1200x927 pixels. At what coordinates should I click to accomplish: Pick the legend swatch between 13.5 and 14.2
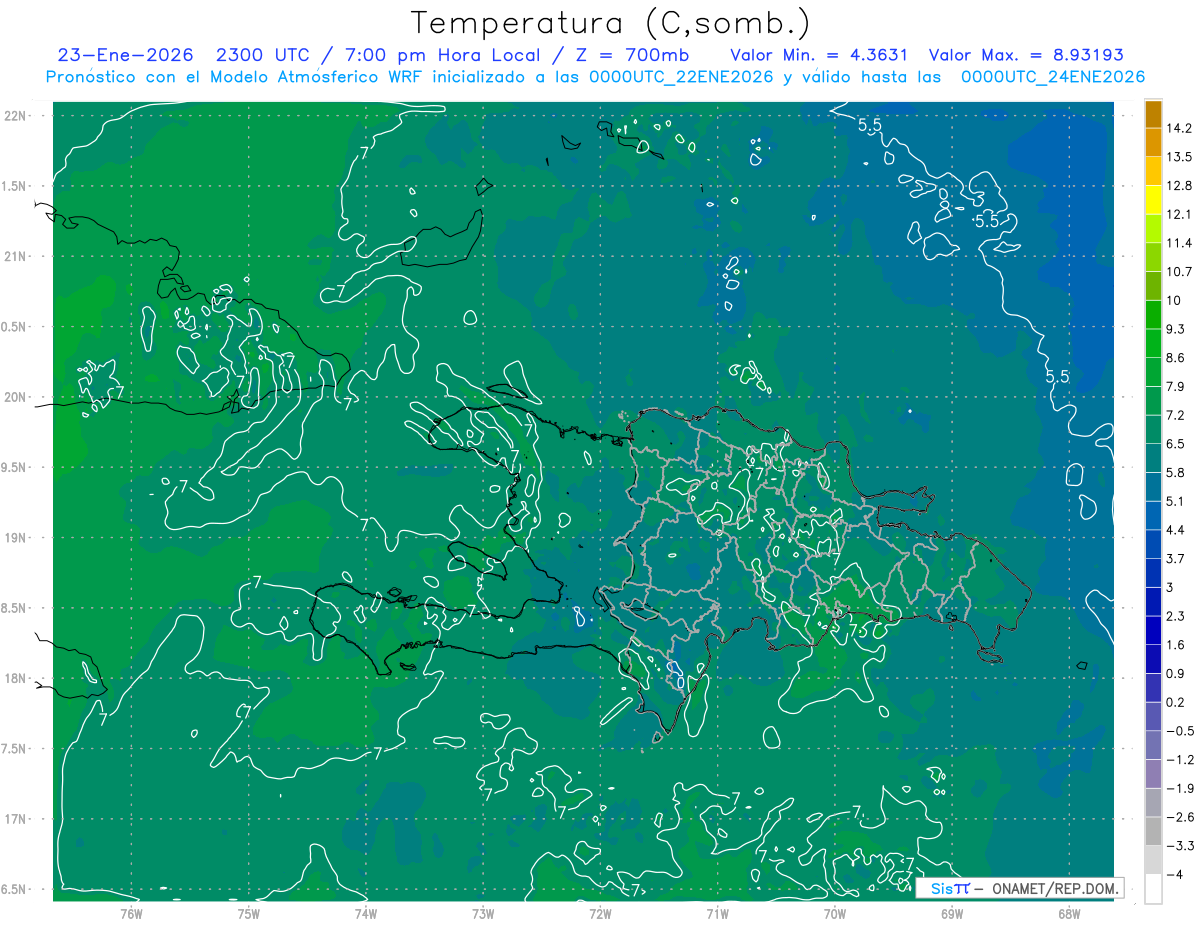click(x=1153, y=143)
